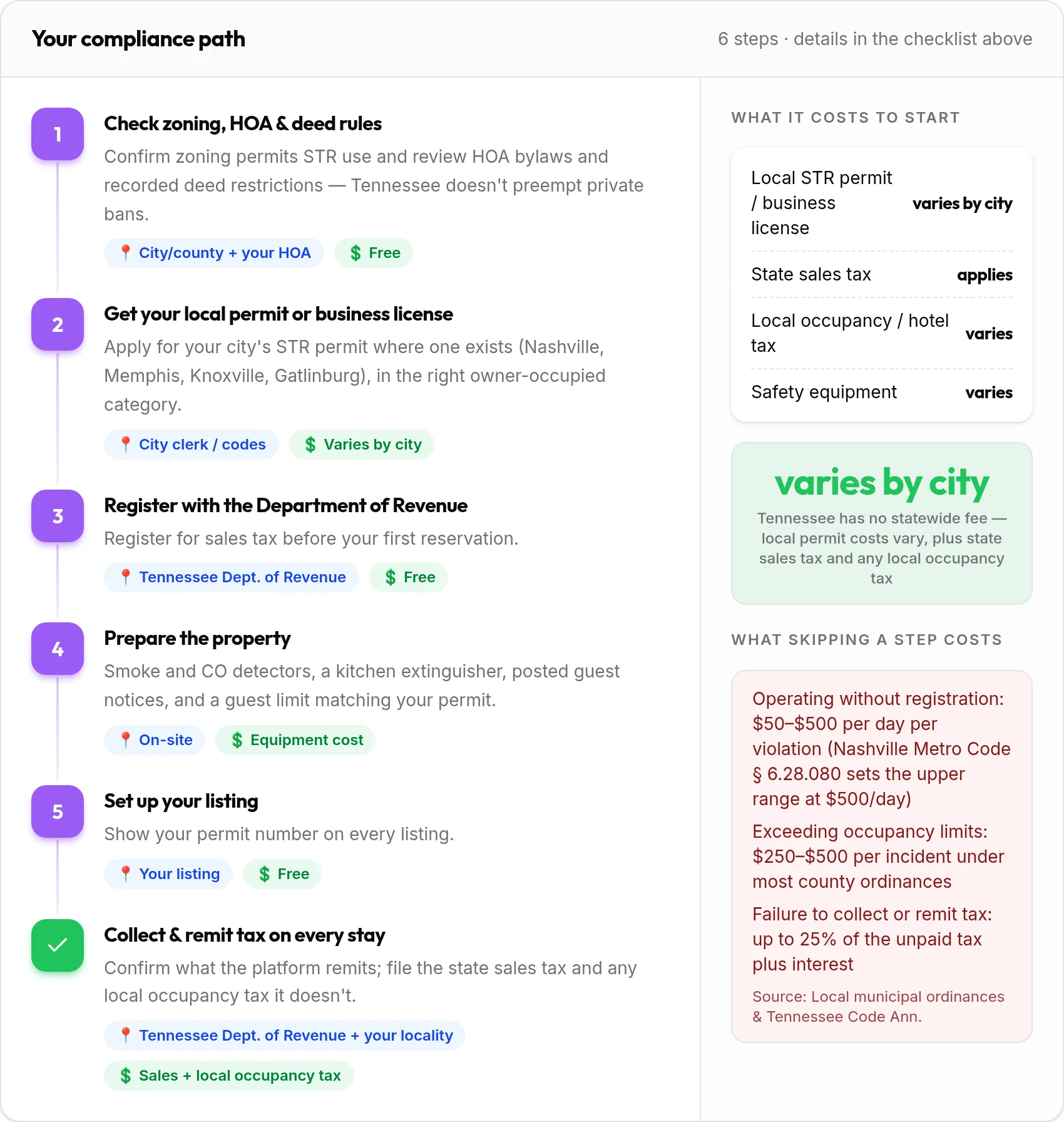Click Sales + local occupancy tax tag
The height and width of the screenshot is (1122, 1064).
(229, 1076)
